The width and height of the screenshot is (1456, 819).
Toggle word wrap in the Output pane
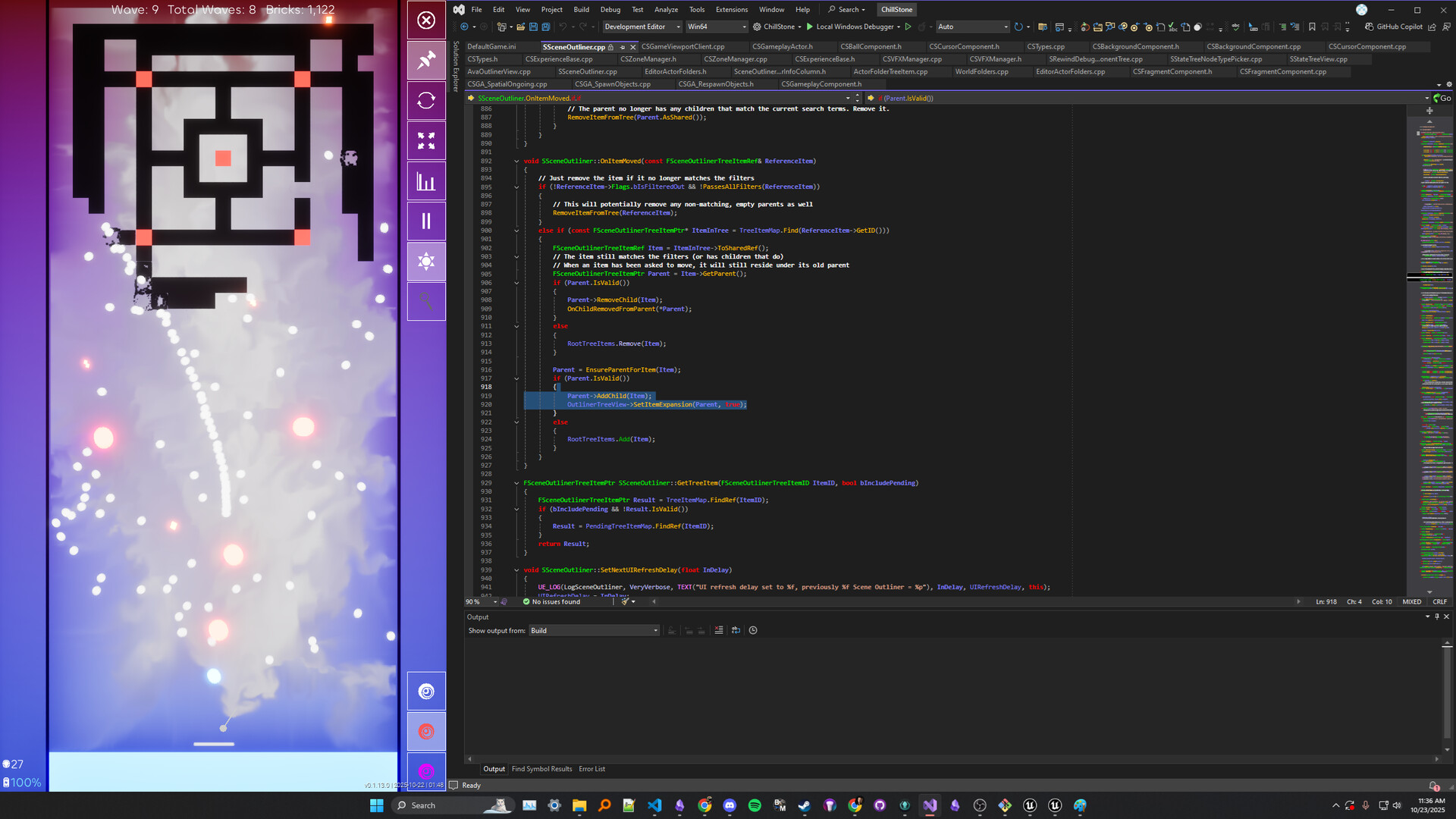click(735, 629)
